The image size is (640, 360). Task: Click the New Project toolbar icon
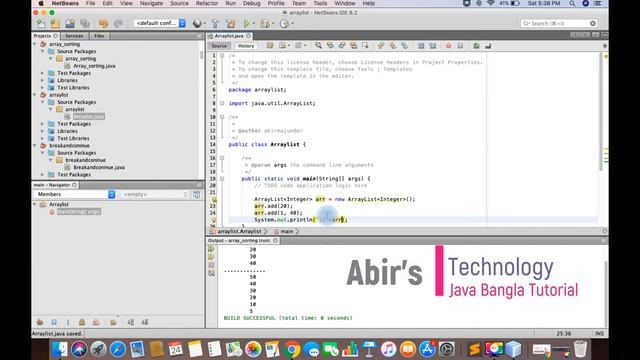pos(55,24)
